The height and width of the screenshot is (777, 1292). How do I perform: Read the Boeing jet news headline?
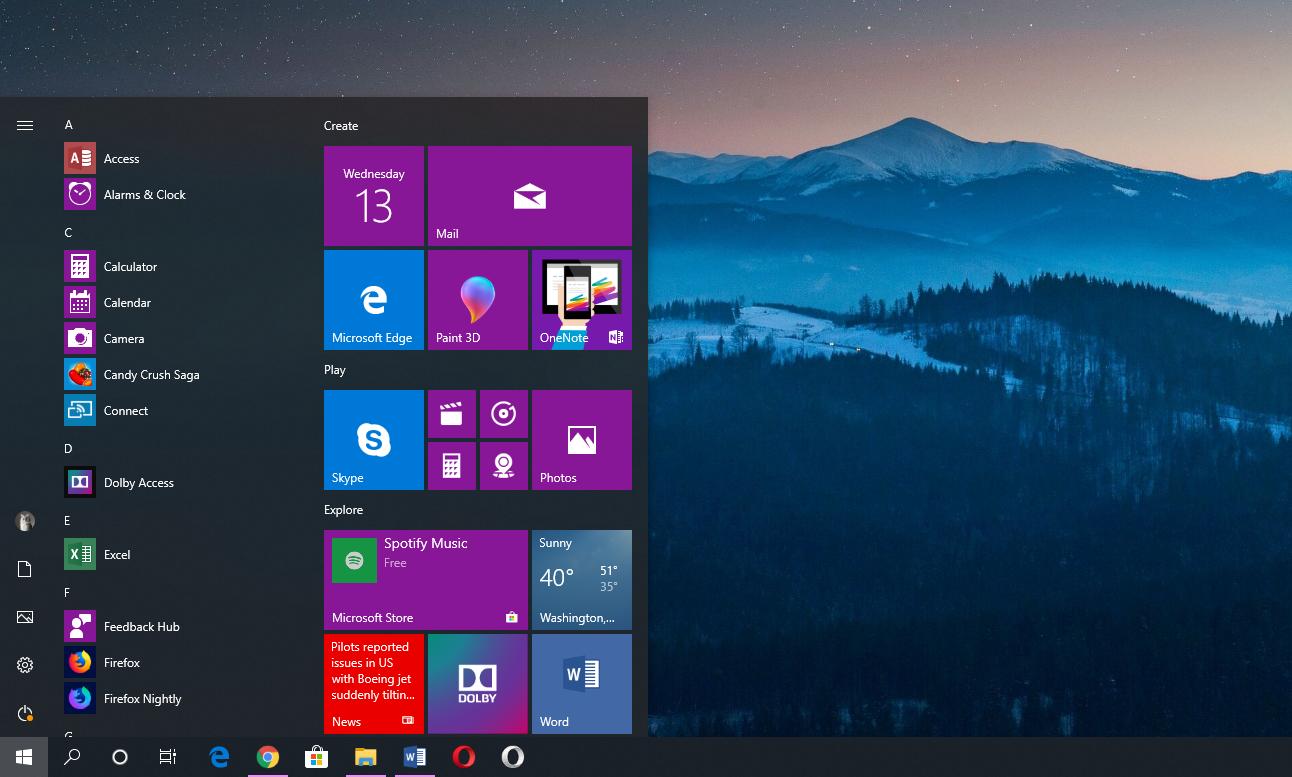[373, 673]
